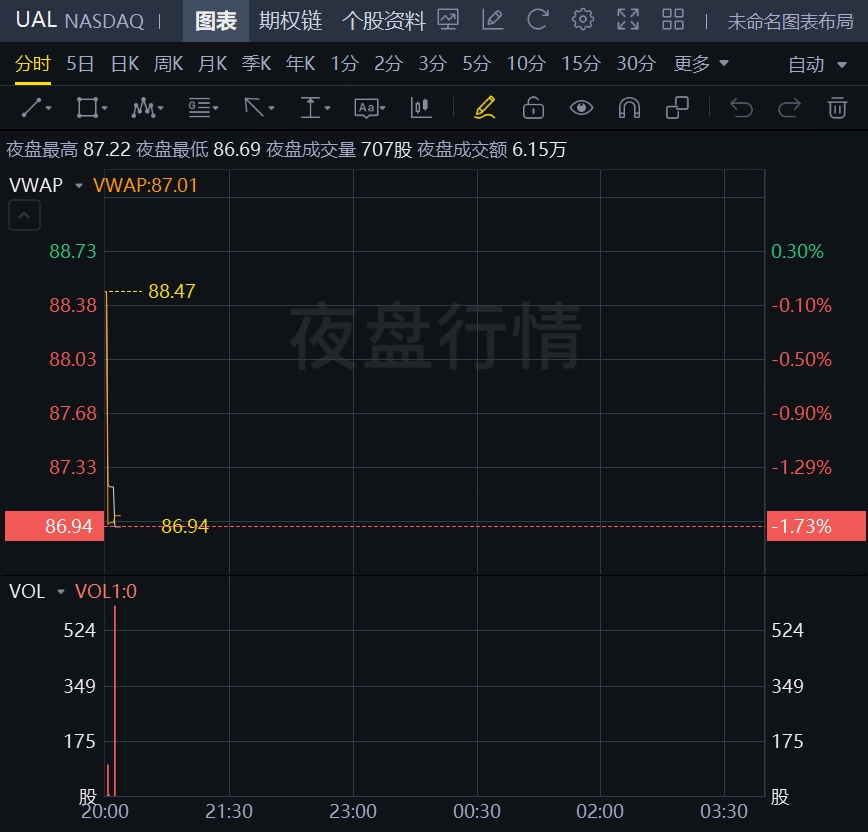Activate the magnet snap tool

click(x=629, y=107)
